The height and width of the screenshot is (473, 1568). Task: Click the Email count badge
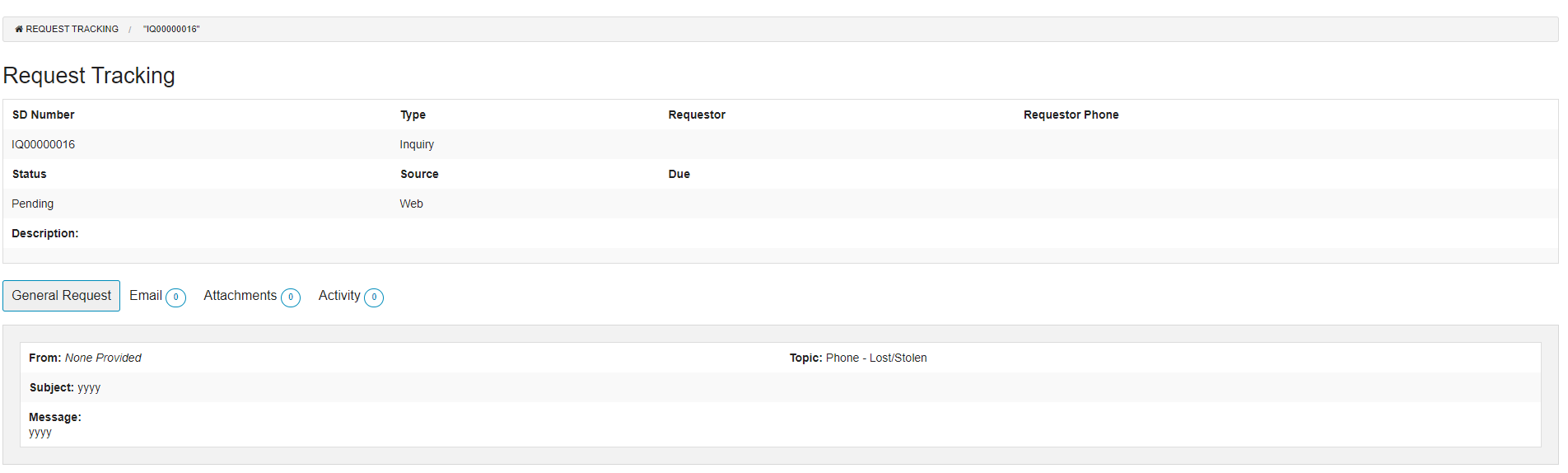click(175, 297)
